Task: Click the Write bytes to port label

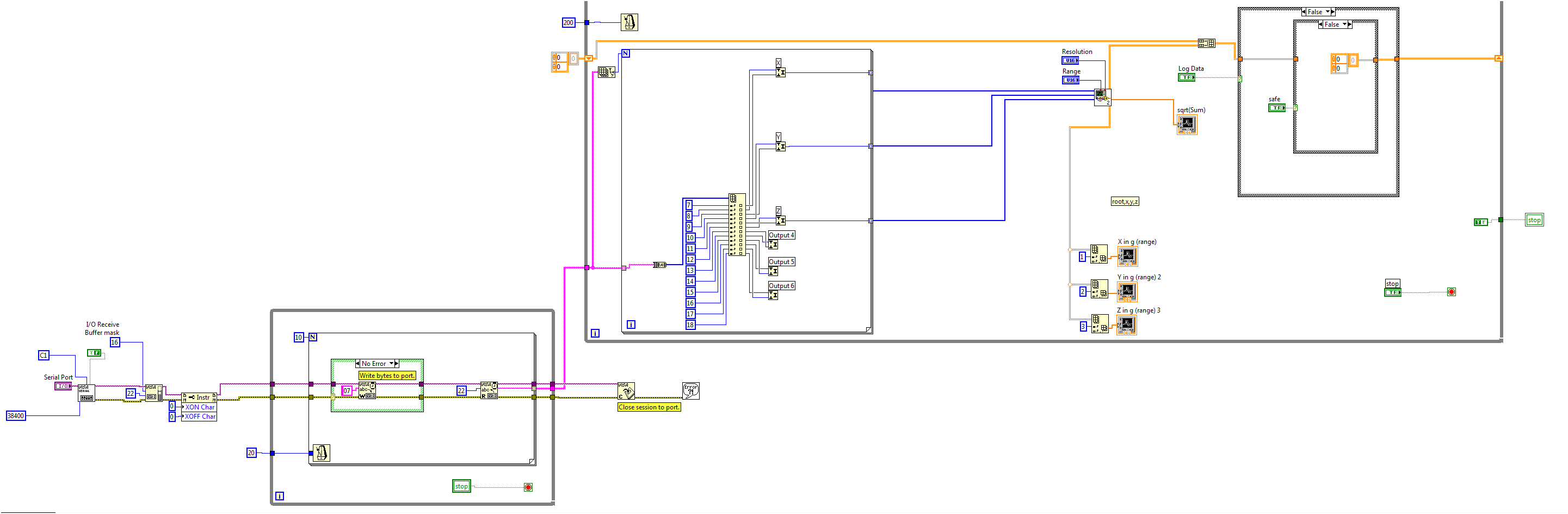Action: click(387, 376)
